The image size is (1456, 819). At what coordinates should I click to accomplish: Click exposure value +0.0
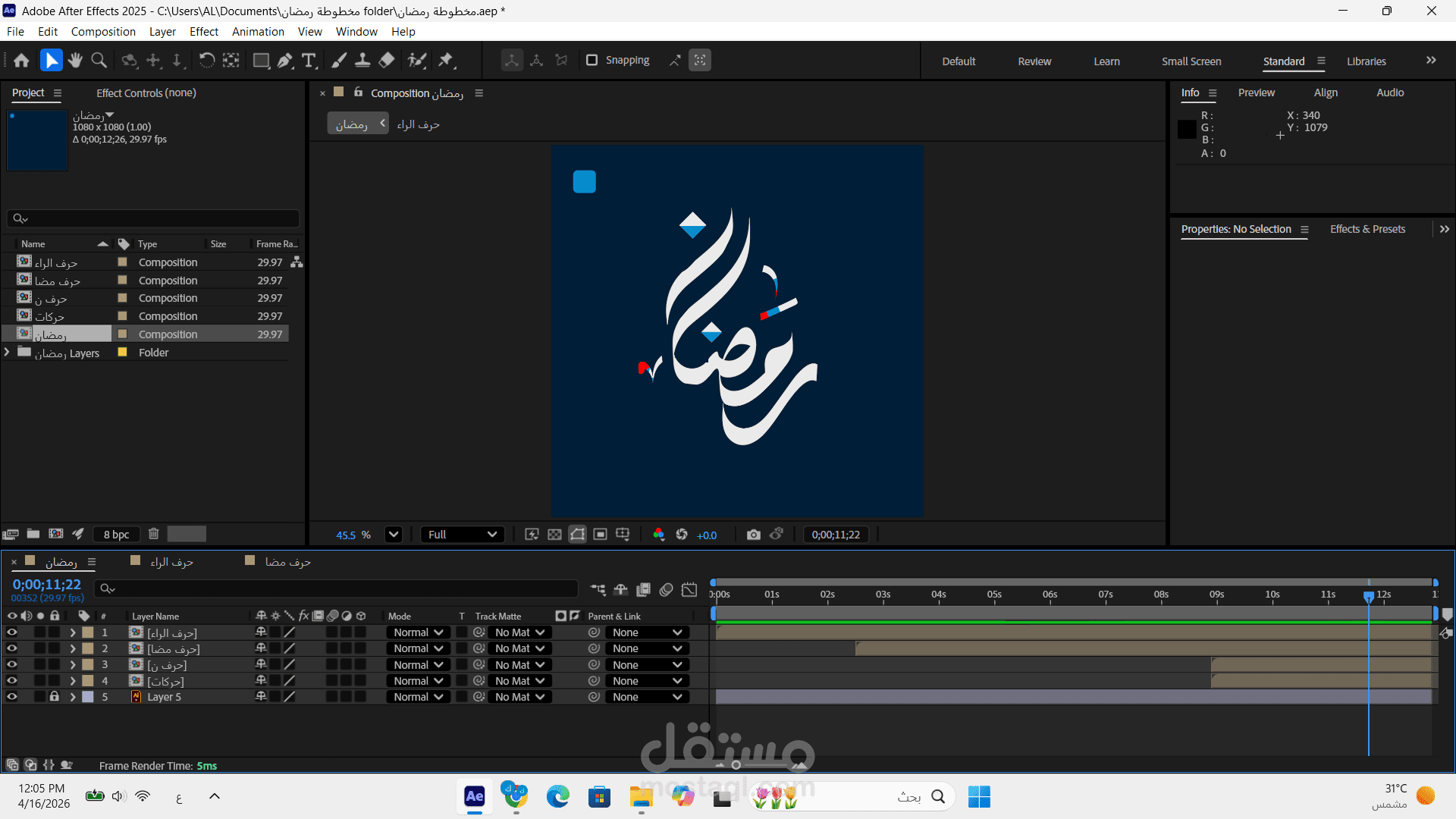[707, 535]
